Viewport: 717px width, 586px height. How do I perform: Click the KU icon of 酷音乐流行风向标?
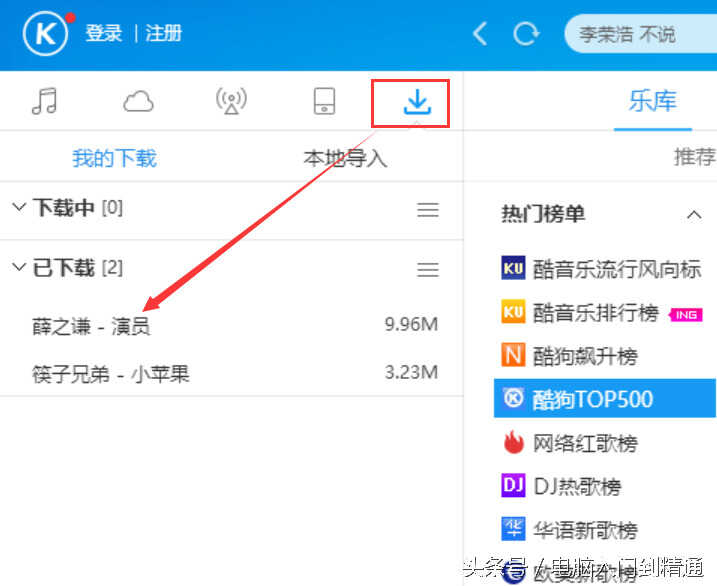point(513,268)
